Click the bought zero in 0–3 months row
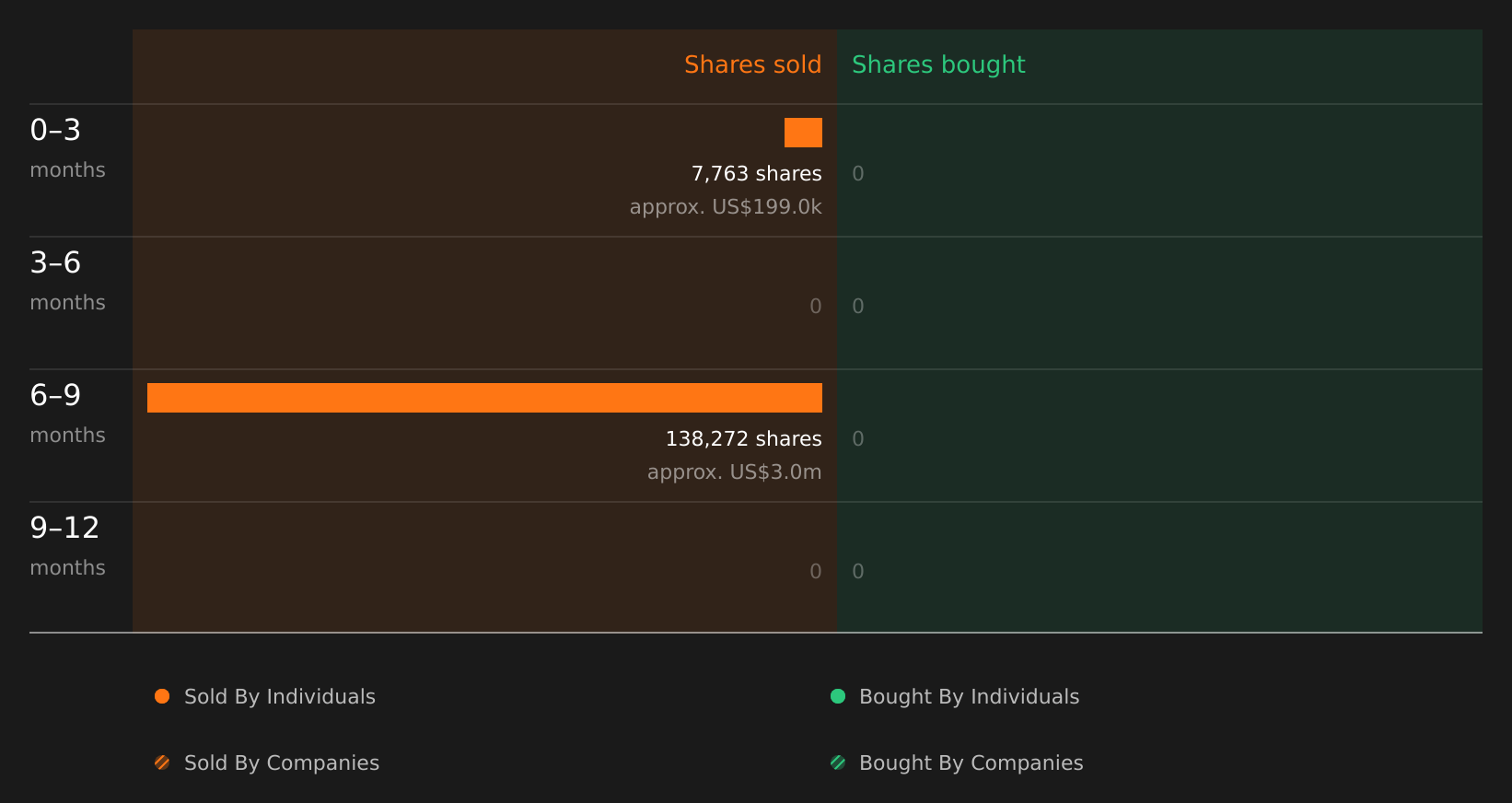1512x803 pixels. 858,173
